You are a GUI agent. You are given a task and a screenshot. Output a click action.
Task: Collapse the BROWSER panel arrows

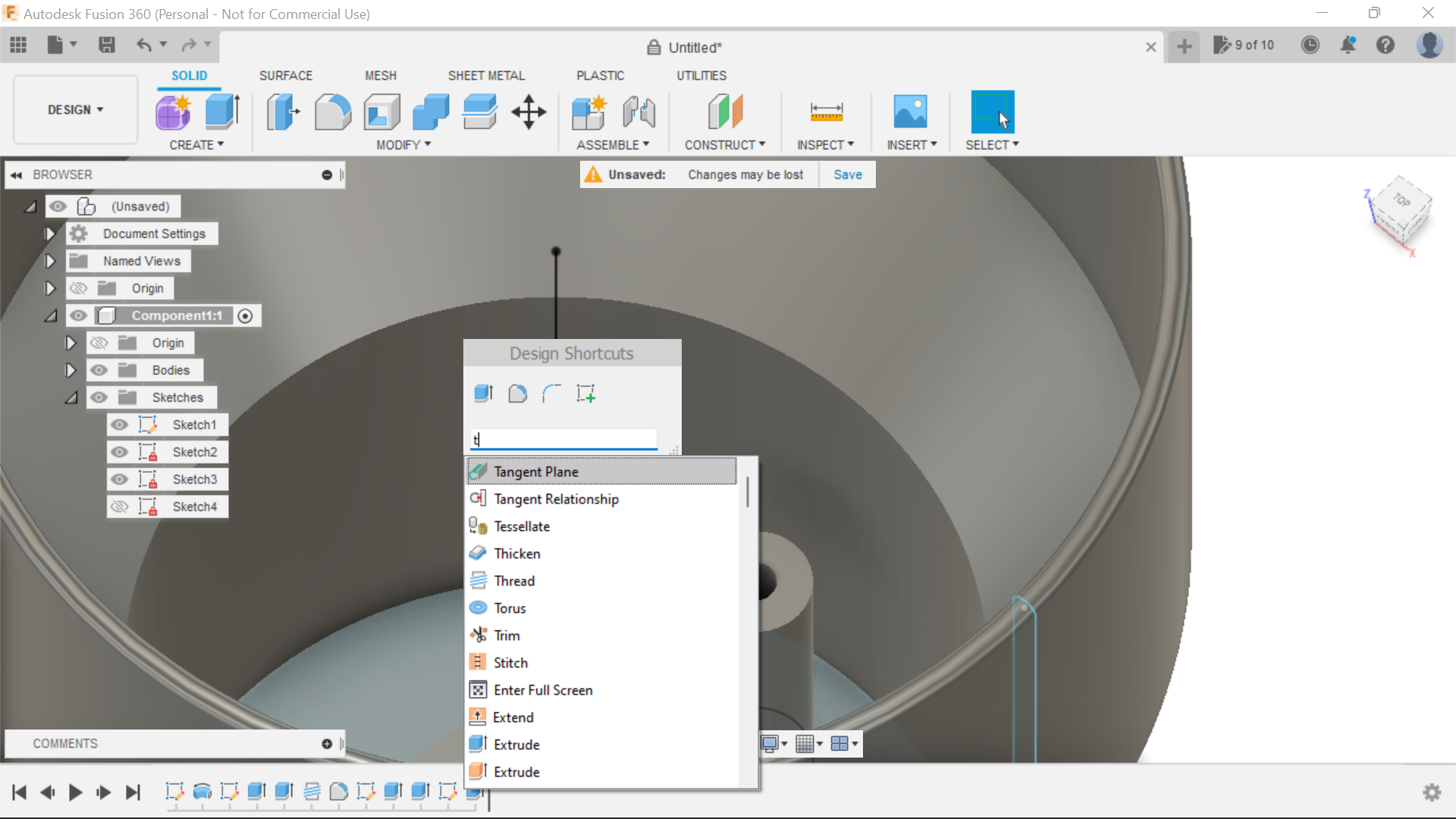(x=16, y=175)
